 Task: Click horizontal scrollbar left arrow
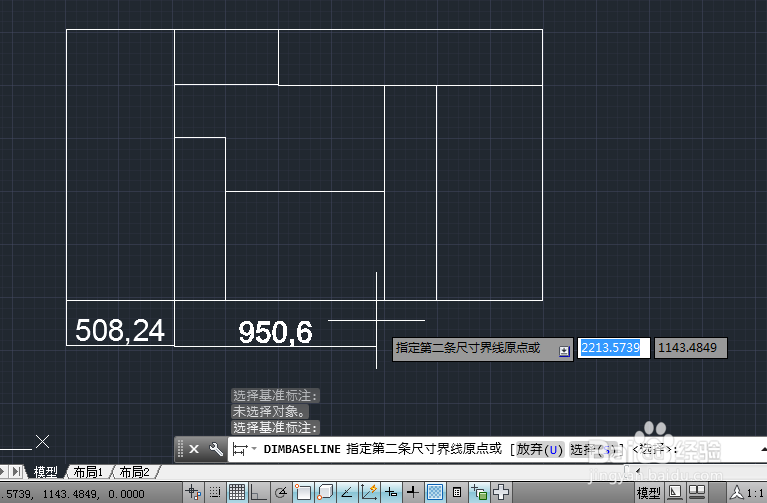coord(638,472)
